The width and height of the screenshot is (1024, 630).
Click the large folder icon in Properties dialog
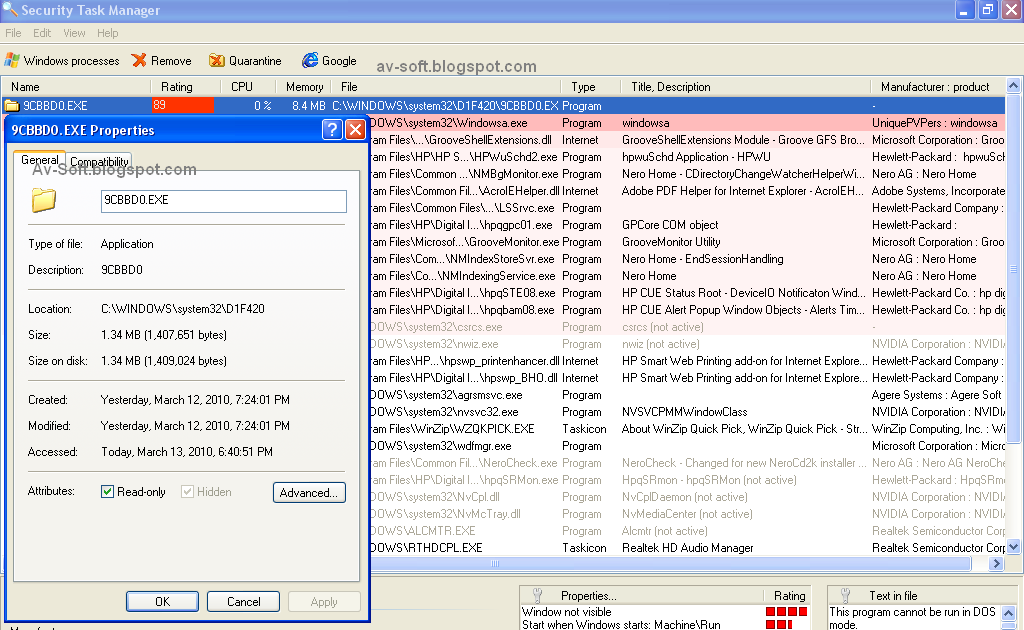click(x=44, y=200)
